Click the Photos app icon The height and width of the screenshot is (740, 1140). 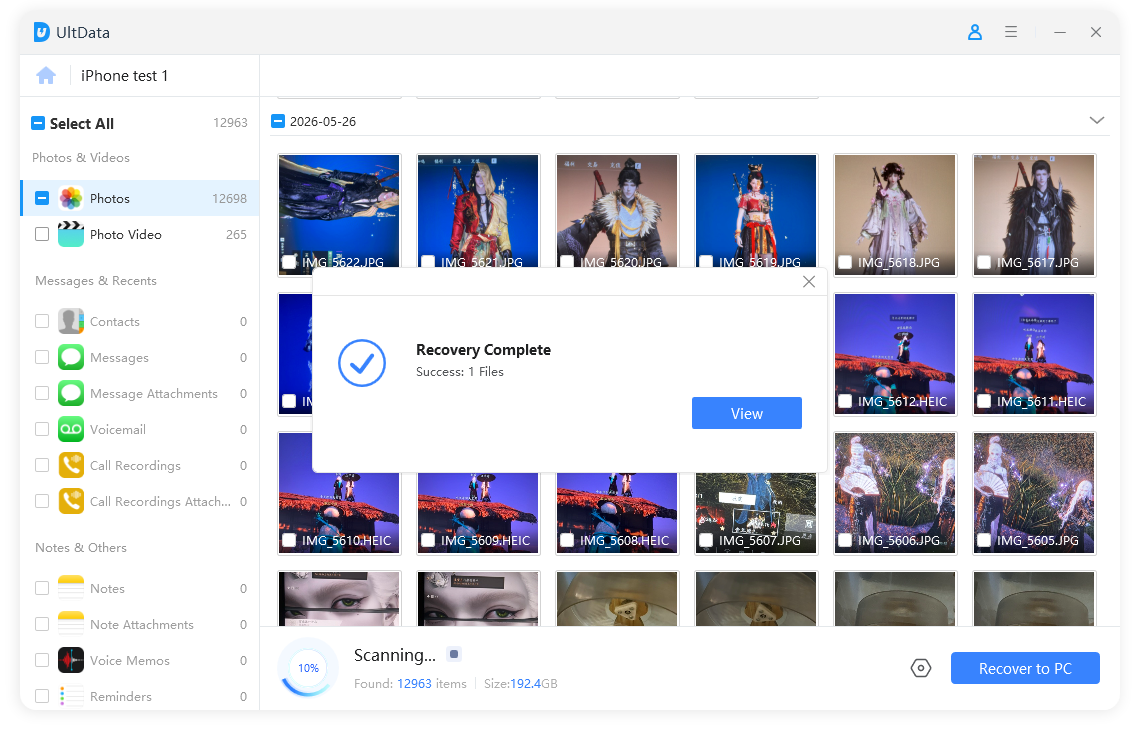(71, 198)
